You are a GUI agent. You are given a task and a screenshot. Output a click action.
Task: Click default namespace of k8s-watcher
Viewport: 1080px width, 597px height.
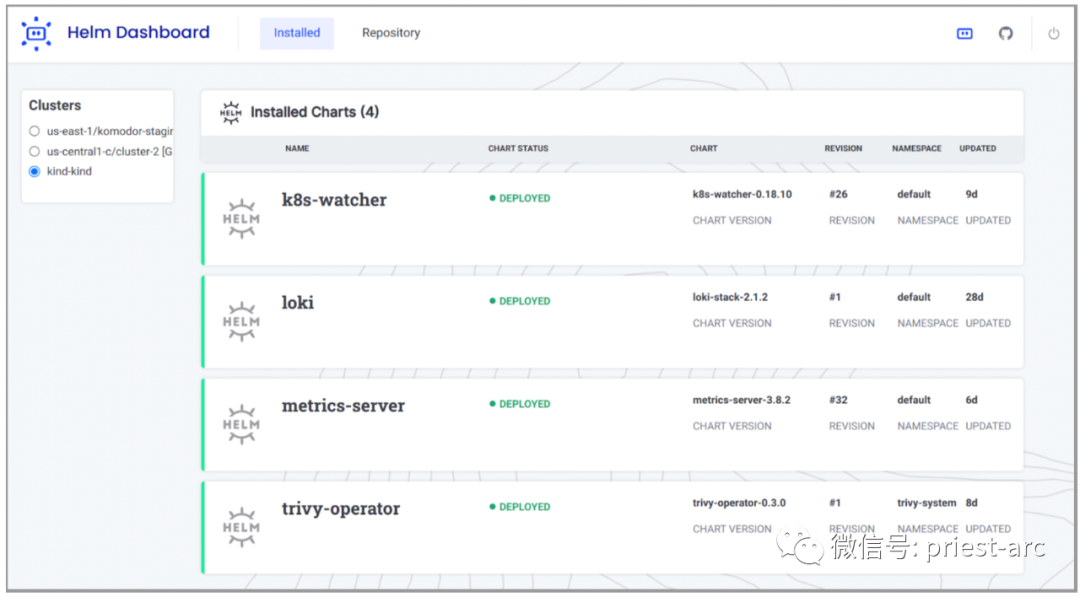point(914,194)
